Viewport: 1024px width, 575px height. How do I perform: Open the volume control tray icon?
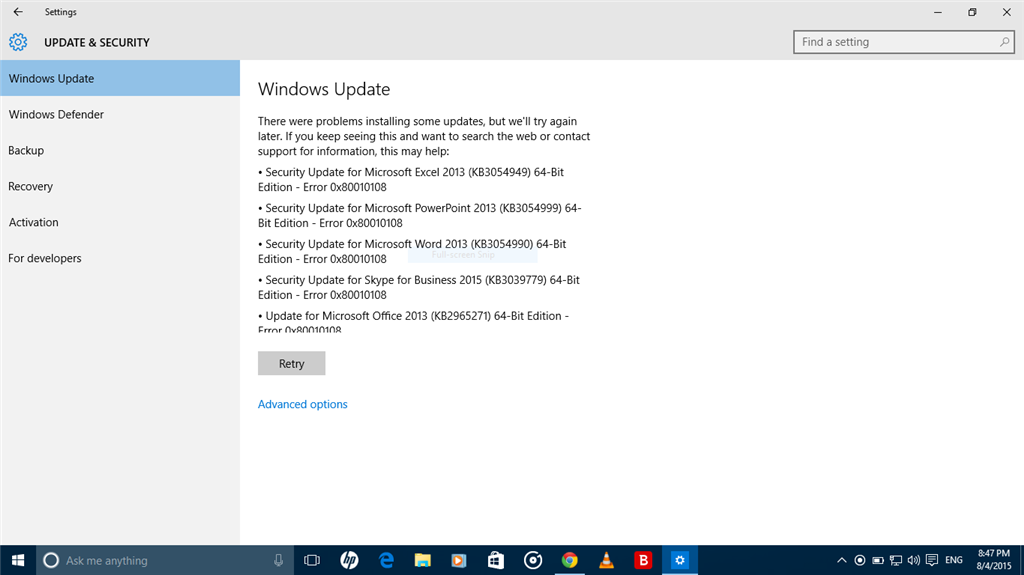point(914,561)
